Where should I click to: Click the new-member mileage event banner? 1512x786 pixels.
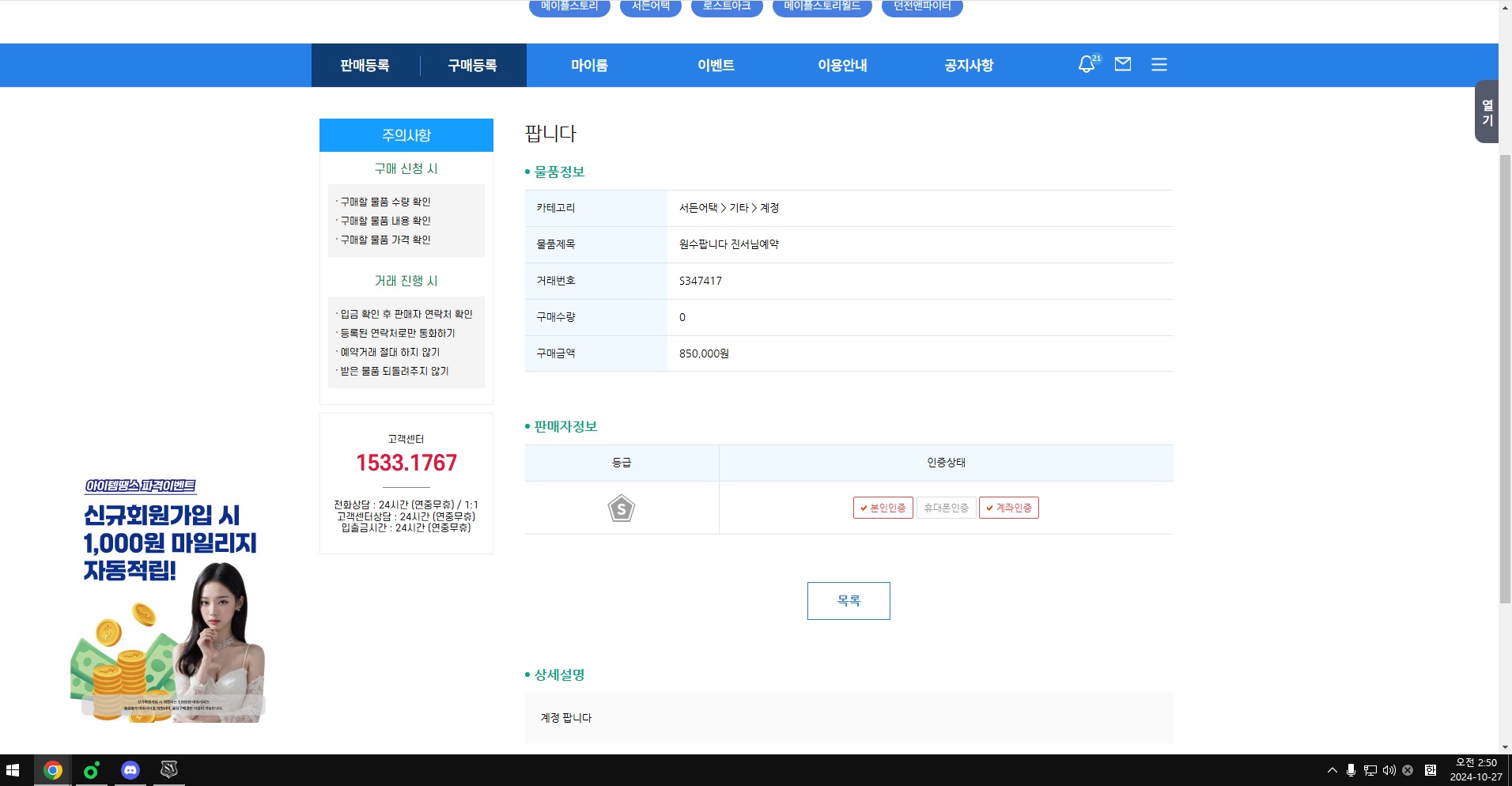pos(170,601)
